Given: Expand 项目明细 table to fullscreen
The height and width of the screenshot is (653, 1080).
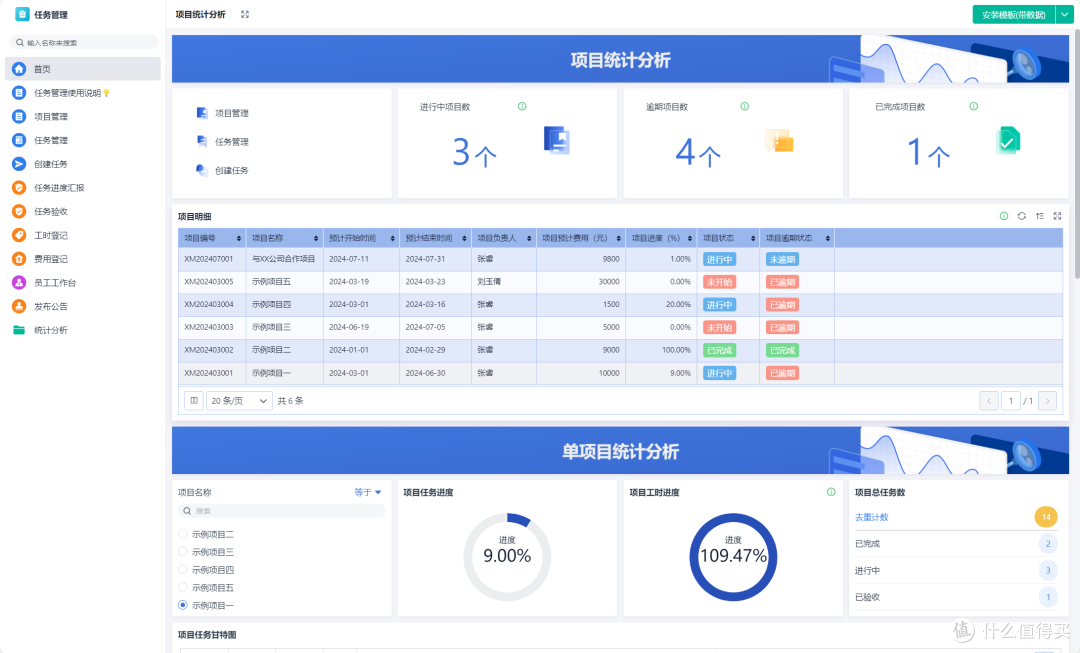Looking at the screenshot, I should [1057, 216].
